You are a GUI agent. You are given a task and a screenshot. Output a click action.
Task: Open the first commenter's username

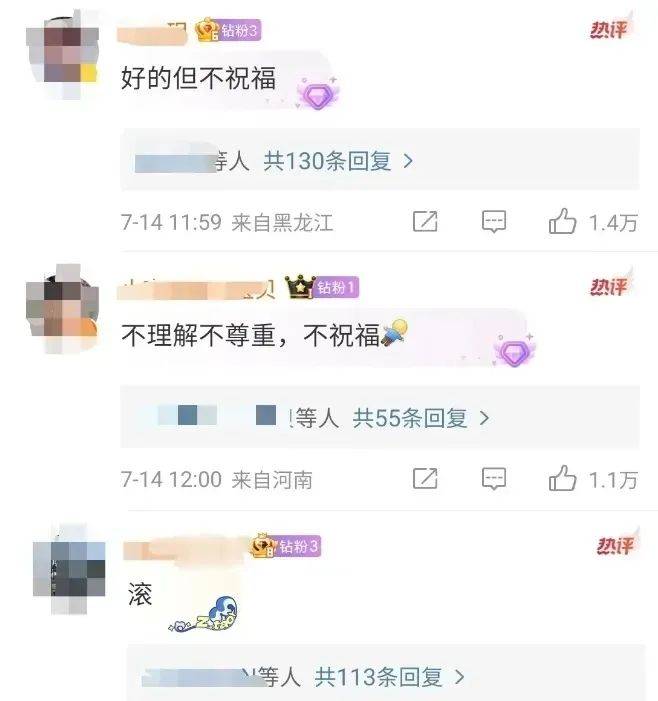click(152, 32)
